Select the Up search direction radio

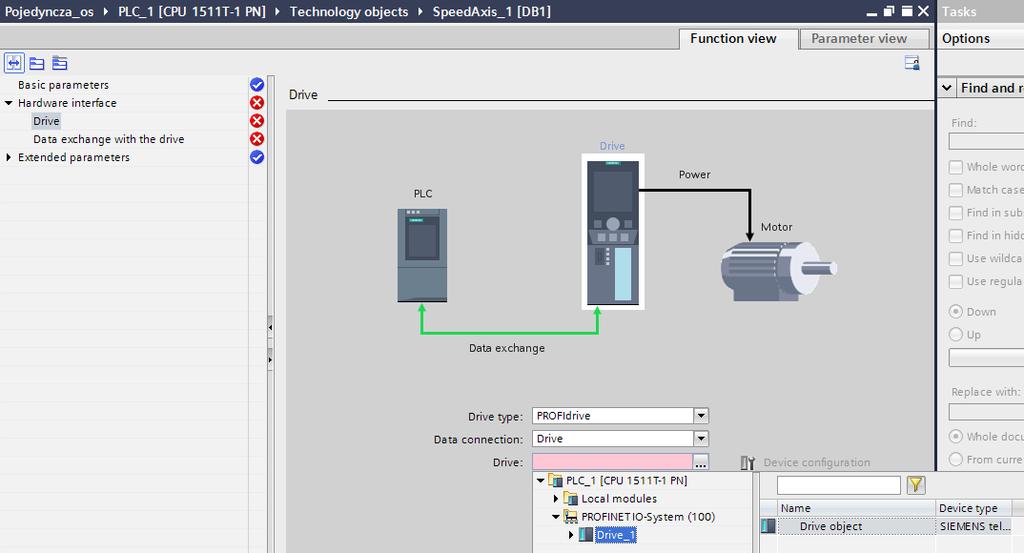tap(955, 334)
